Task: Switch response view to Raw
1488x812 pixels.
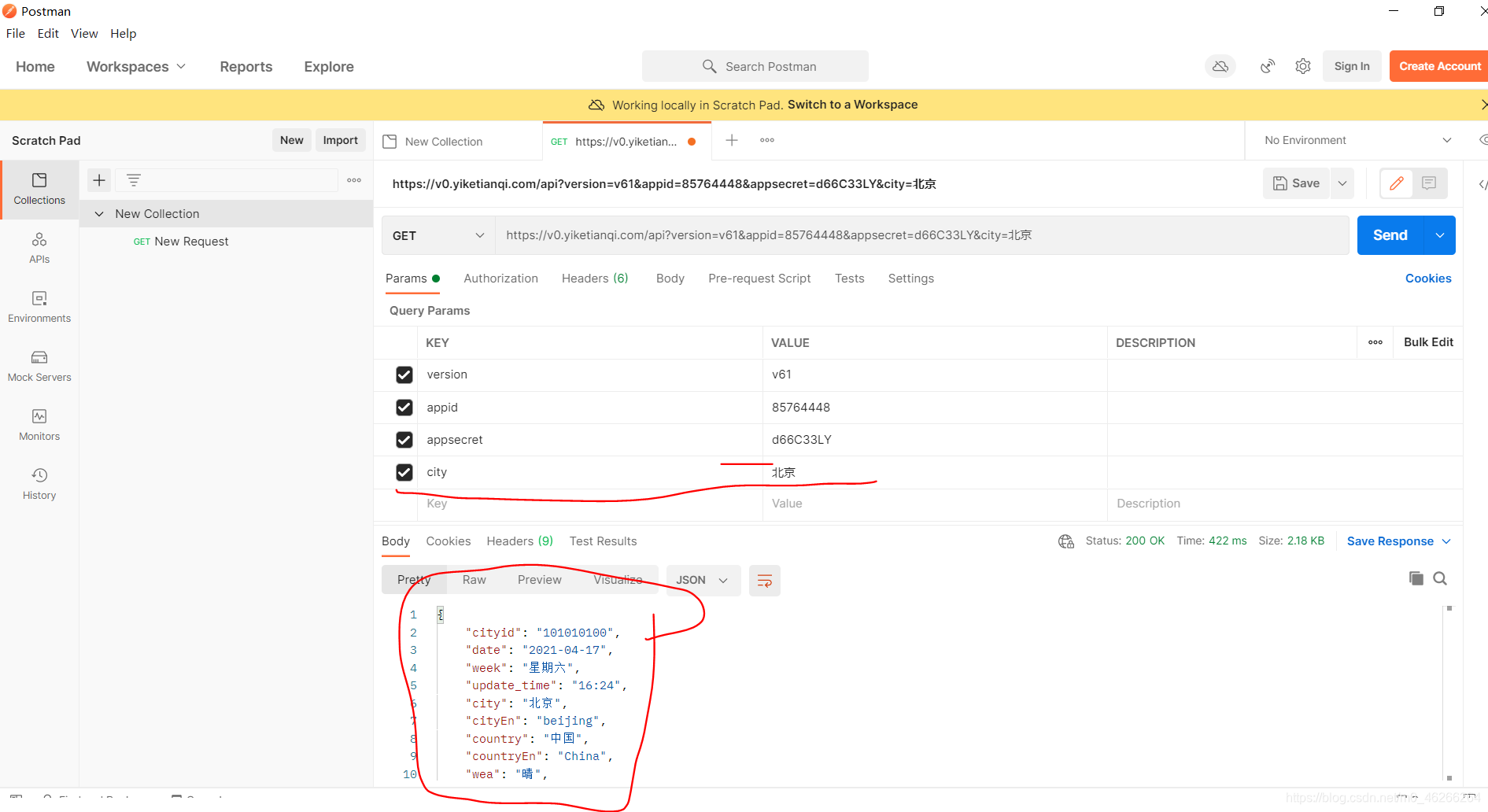Action: [474, 580]
